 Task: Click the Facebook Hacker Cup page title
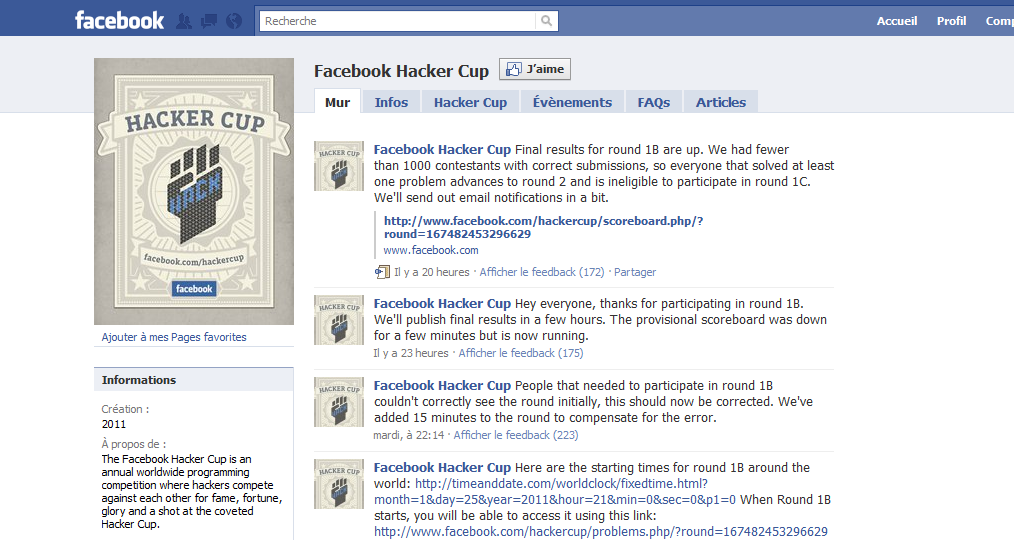click(x=402, y=70)
